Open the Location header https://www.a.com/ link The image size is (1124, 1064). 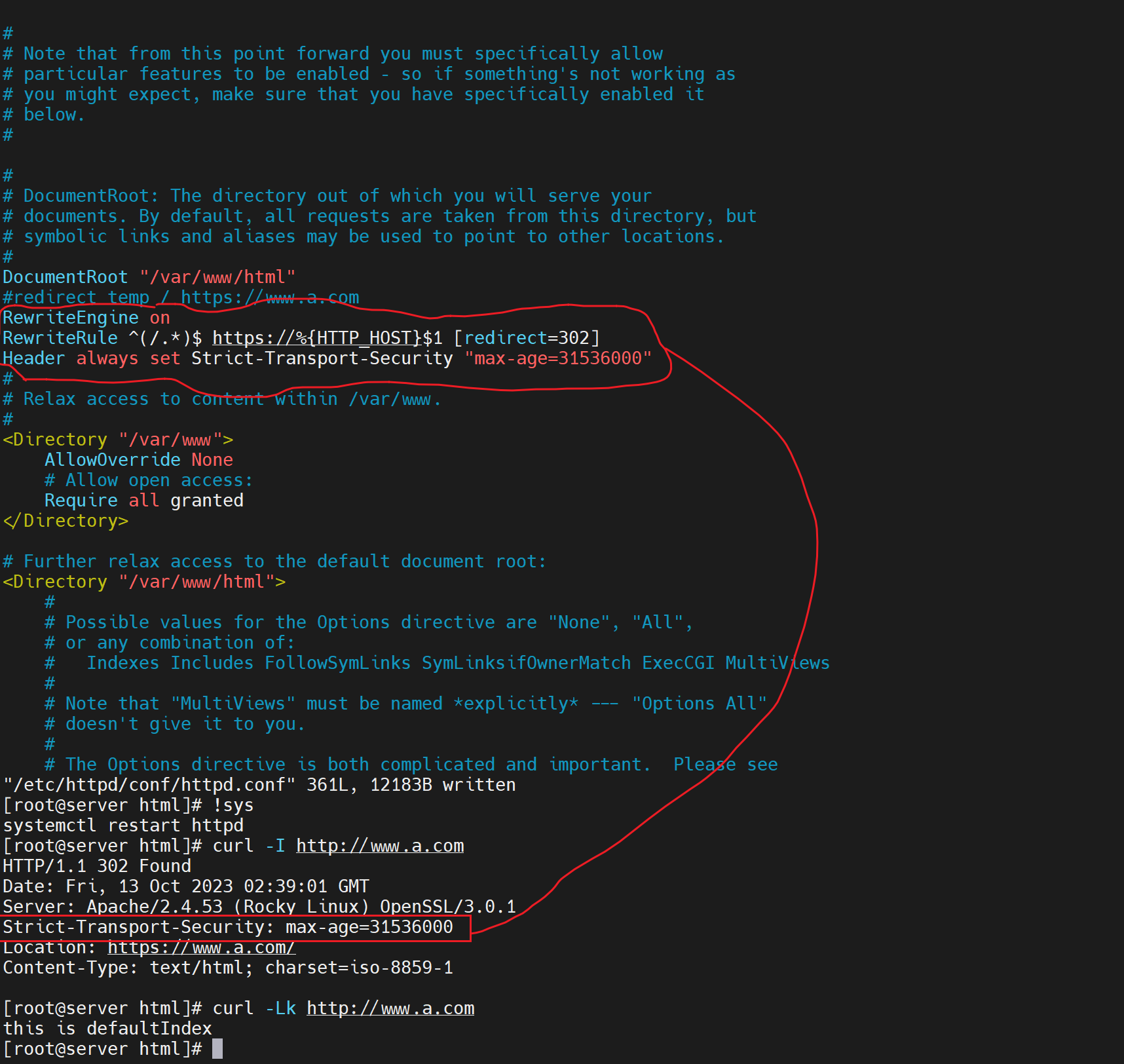pos(201,947)
